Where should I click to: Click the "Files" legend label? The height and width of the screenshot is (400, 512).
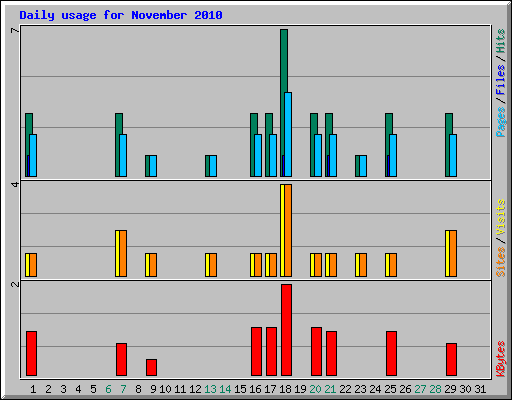[x=500, y=80]
